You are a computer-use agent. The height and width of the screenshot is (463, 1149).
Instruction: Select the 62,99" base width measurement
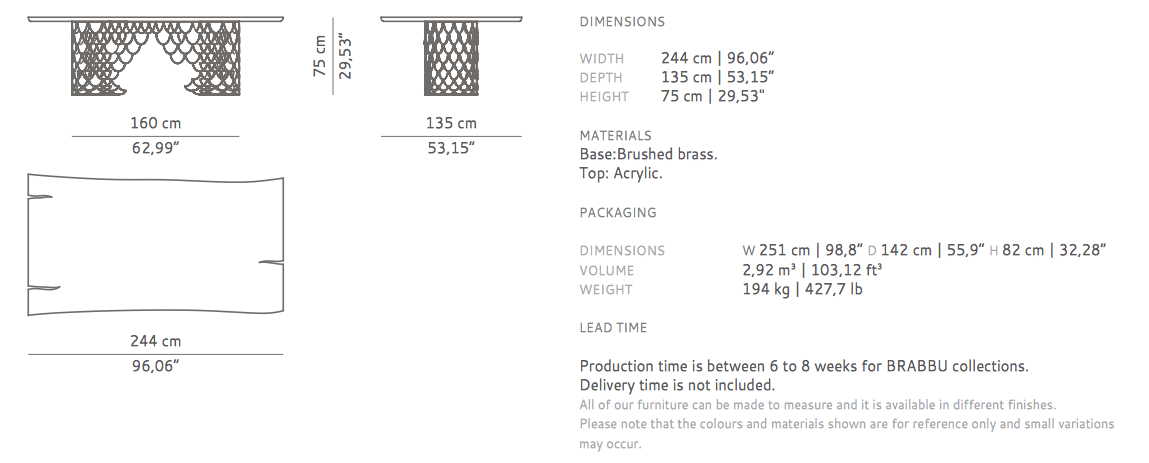tap(155, 148)
